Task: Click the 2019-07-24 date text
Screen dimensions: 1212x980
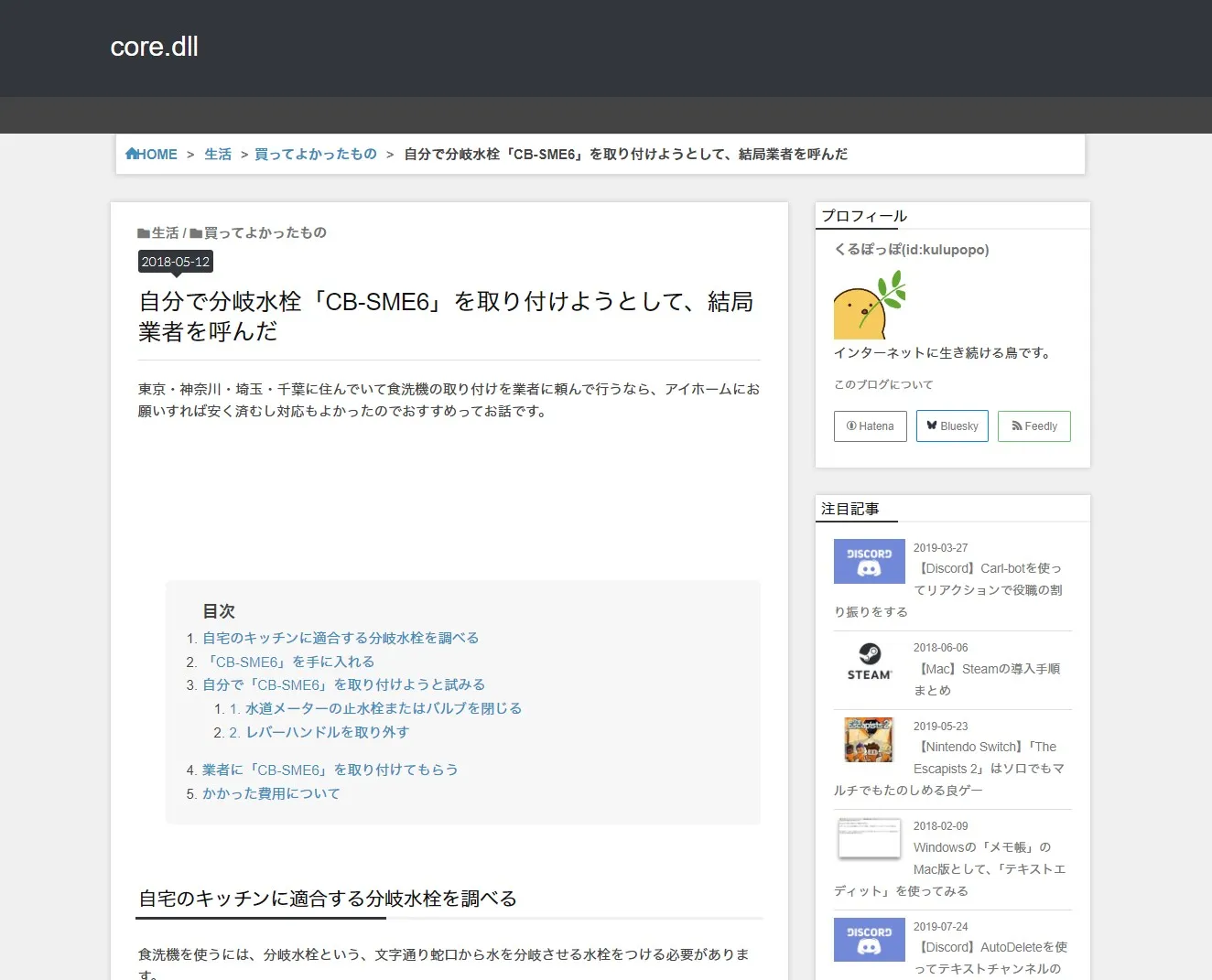Action: pos(940,927)
